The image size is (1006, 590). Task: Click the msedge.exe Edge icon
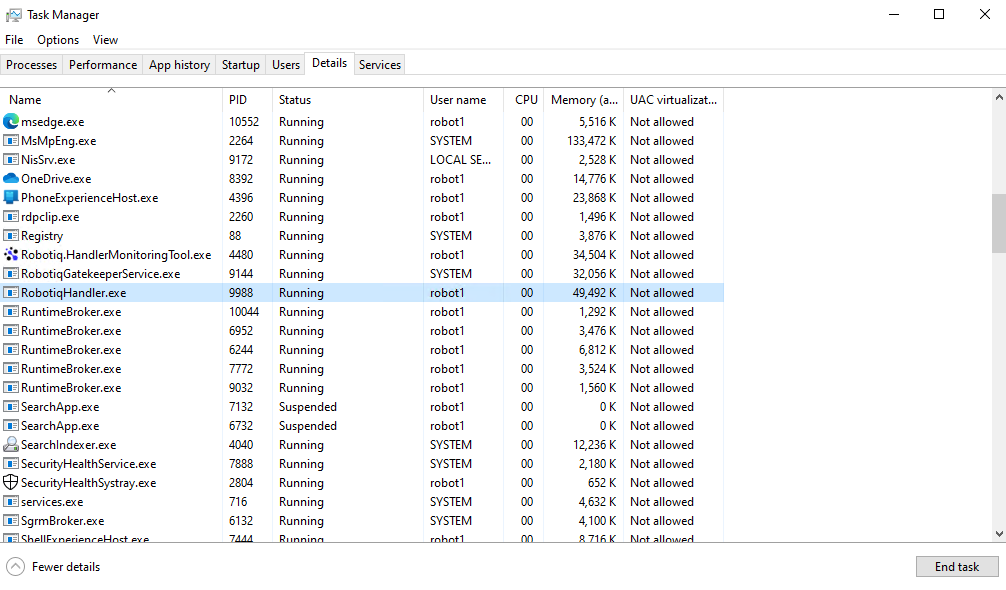[11, 121]
